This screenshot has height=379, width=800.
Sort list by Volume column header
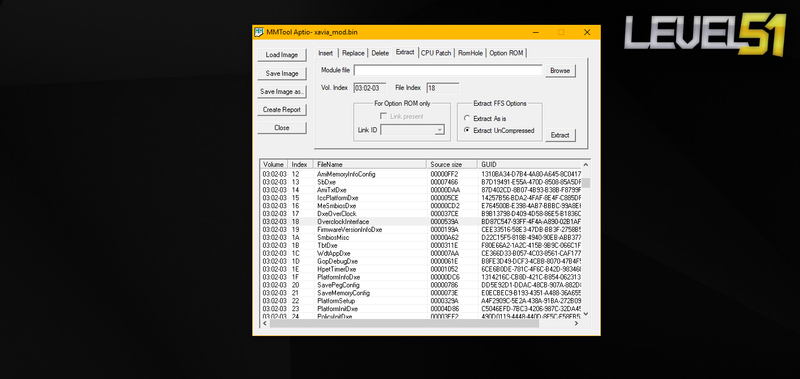pos(274,165)
